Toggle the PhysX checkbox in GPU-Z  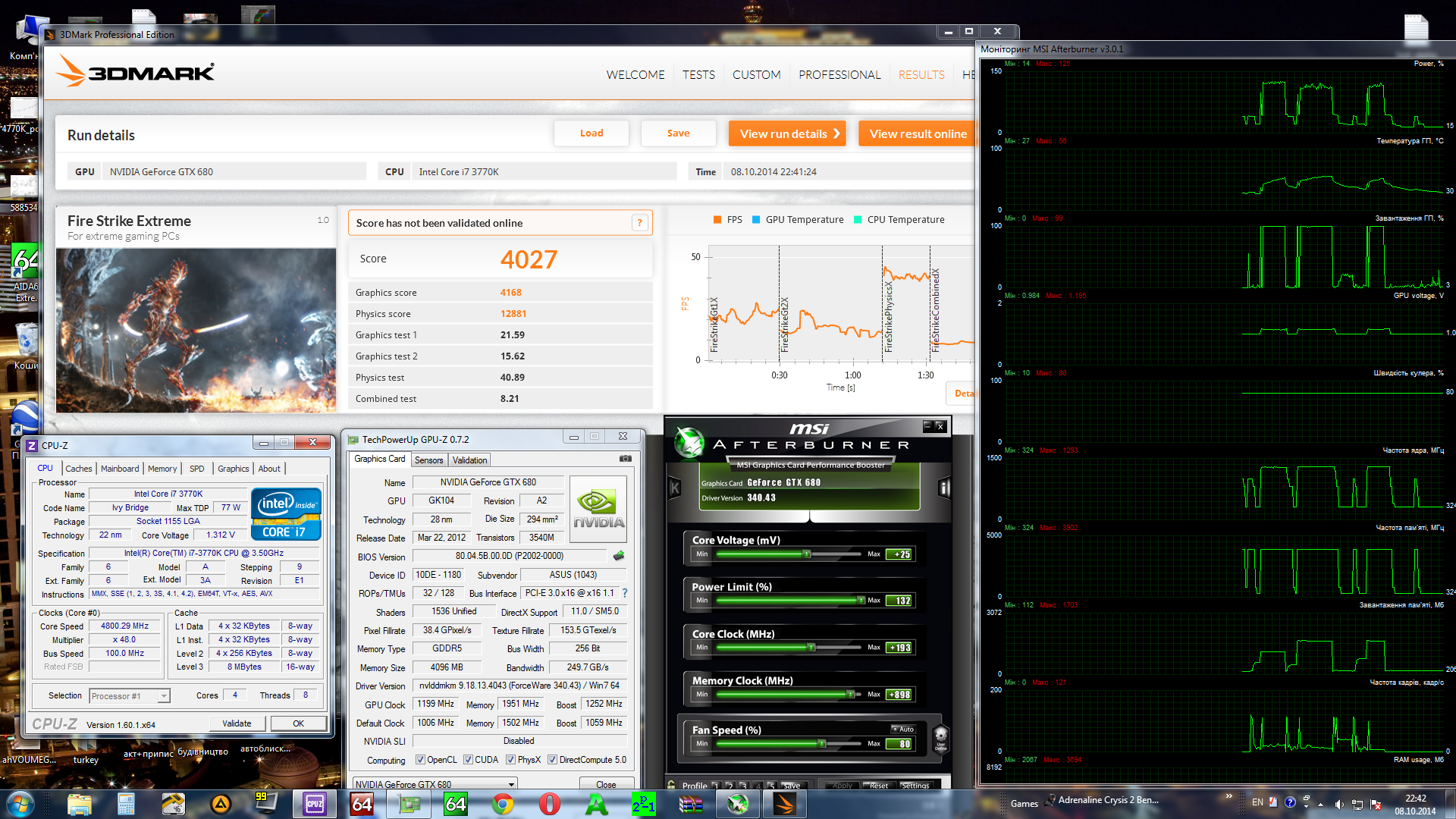(511, 760)
